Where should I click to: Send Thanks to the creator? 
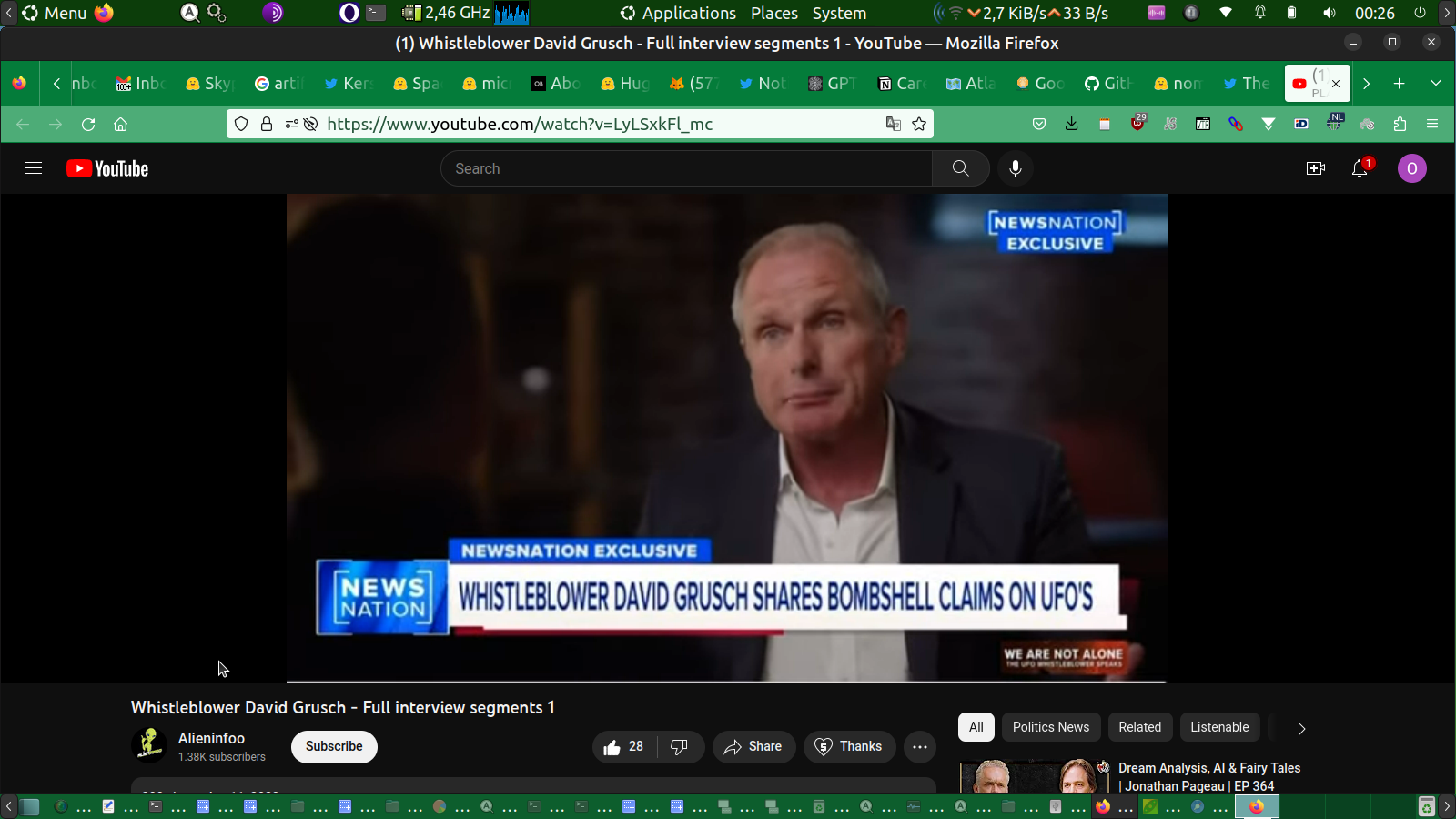point(849,747)
